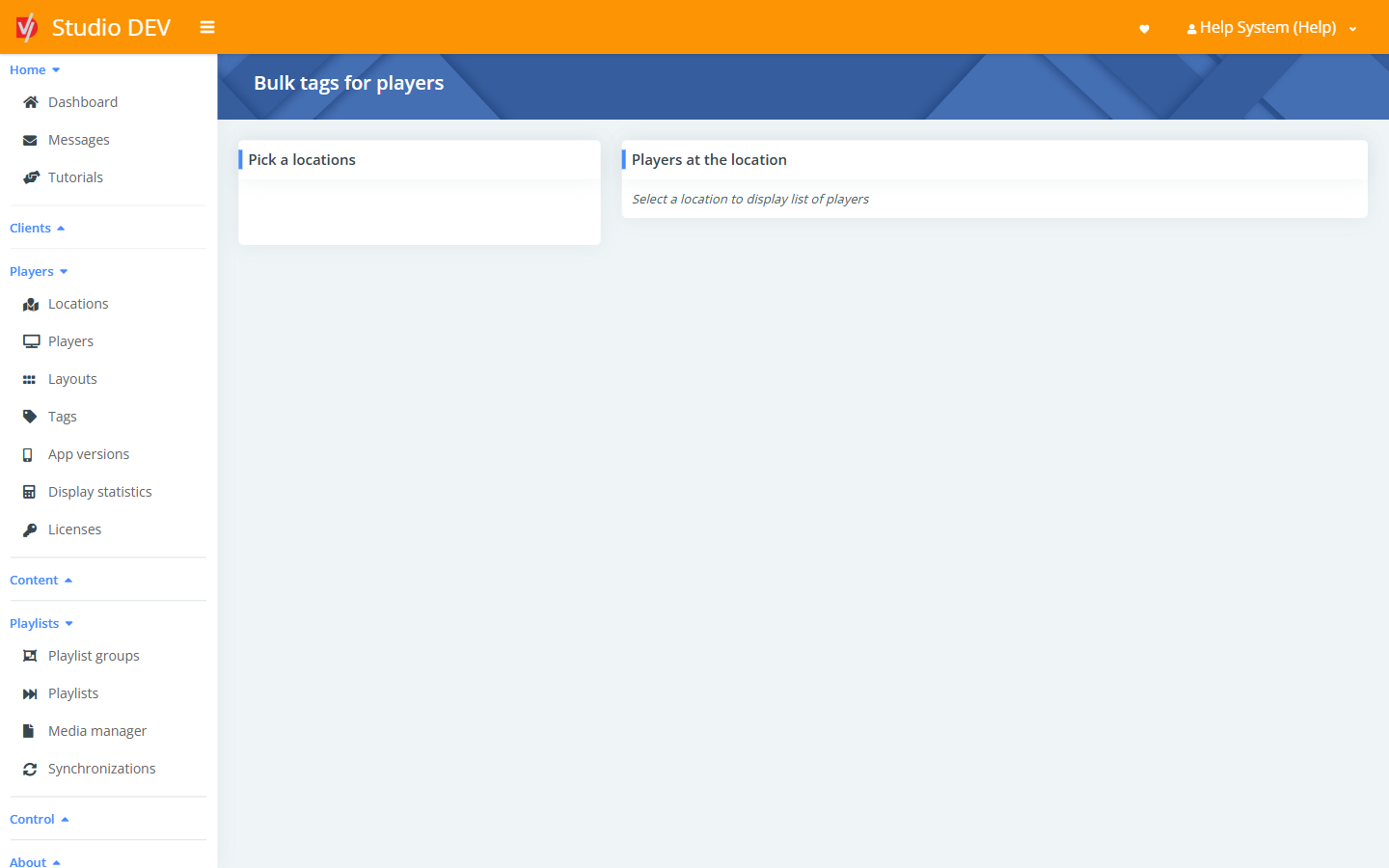Open Playlist groups
Viewport: 1389px width, 868px height.
94,656
